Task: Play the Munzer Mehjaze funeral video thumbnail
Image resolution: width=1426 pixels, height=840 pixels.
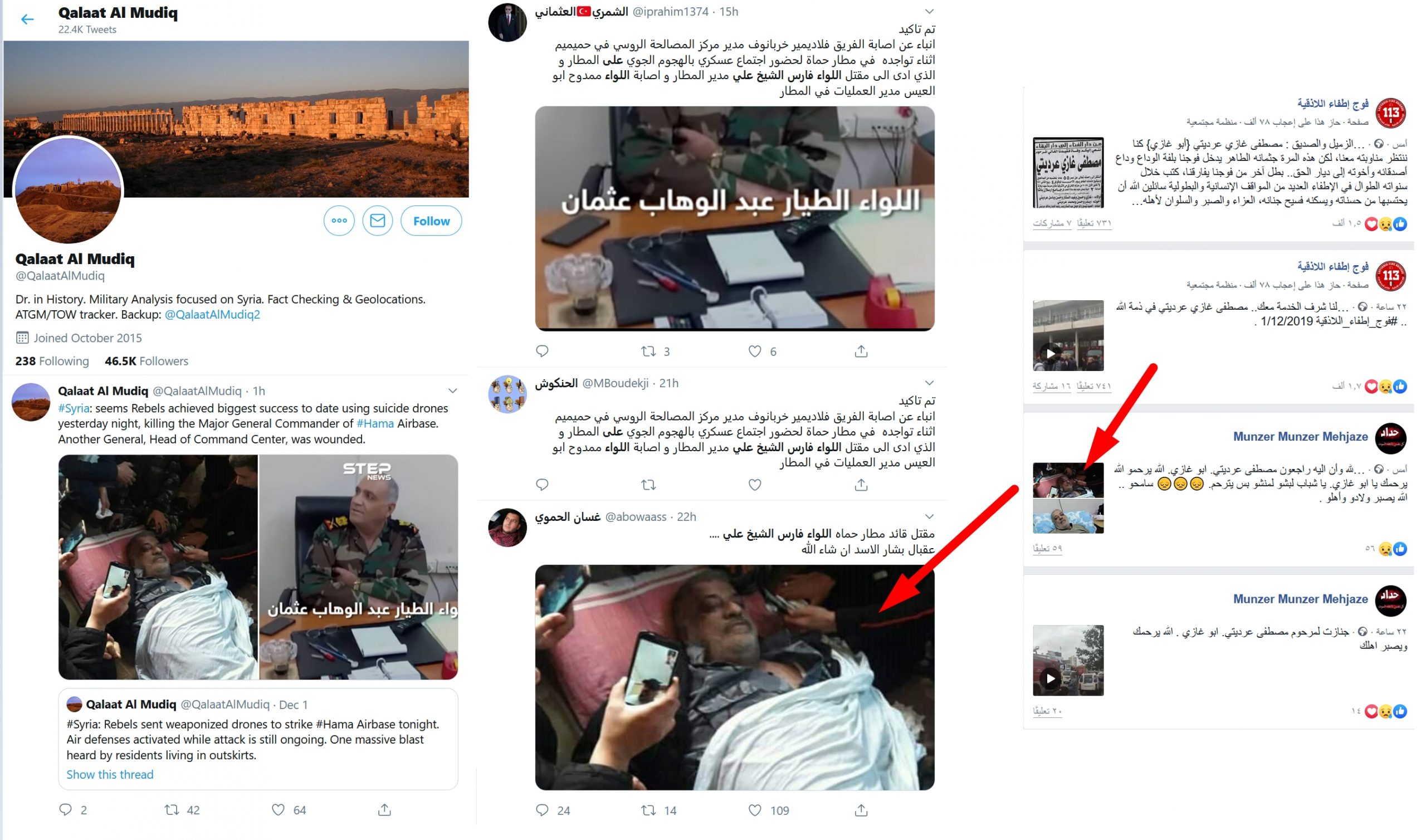Action: (x=1068, y=661)
